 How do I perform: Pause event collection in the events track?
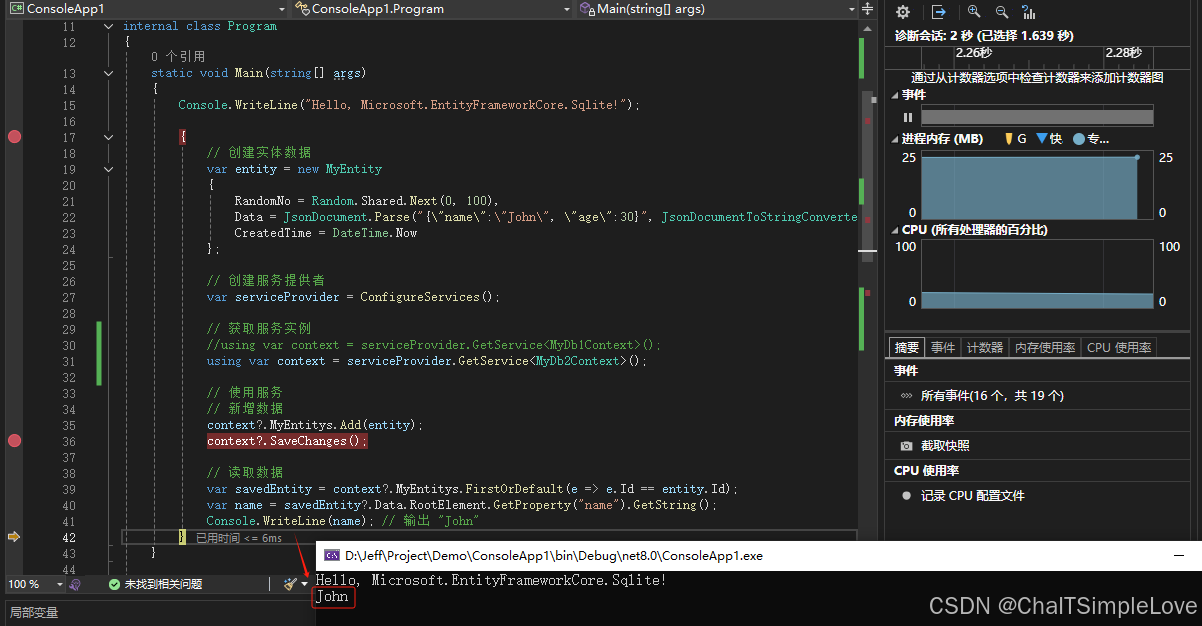point(907,117)
